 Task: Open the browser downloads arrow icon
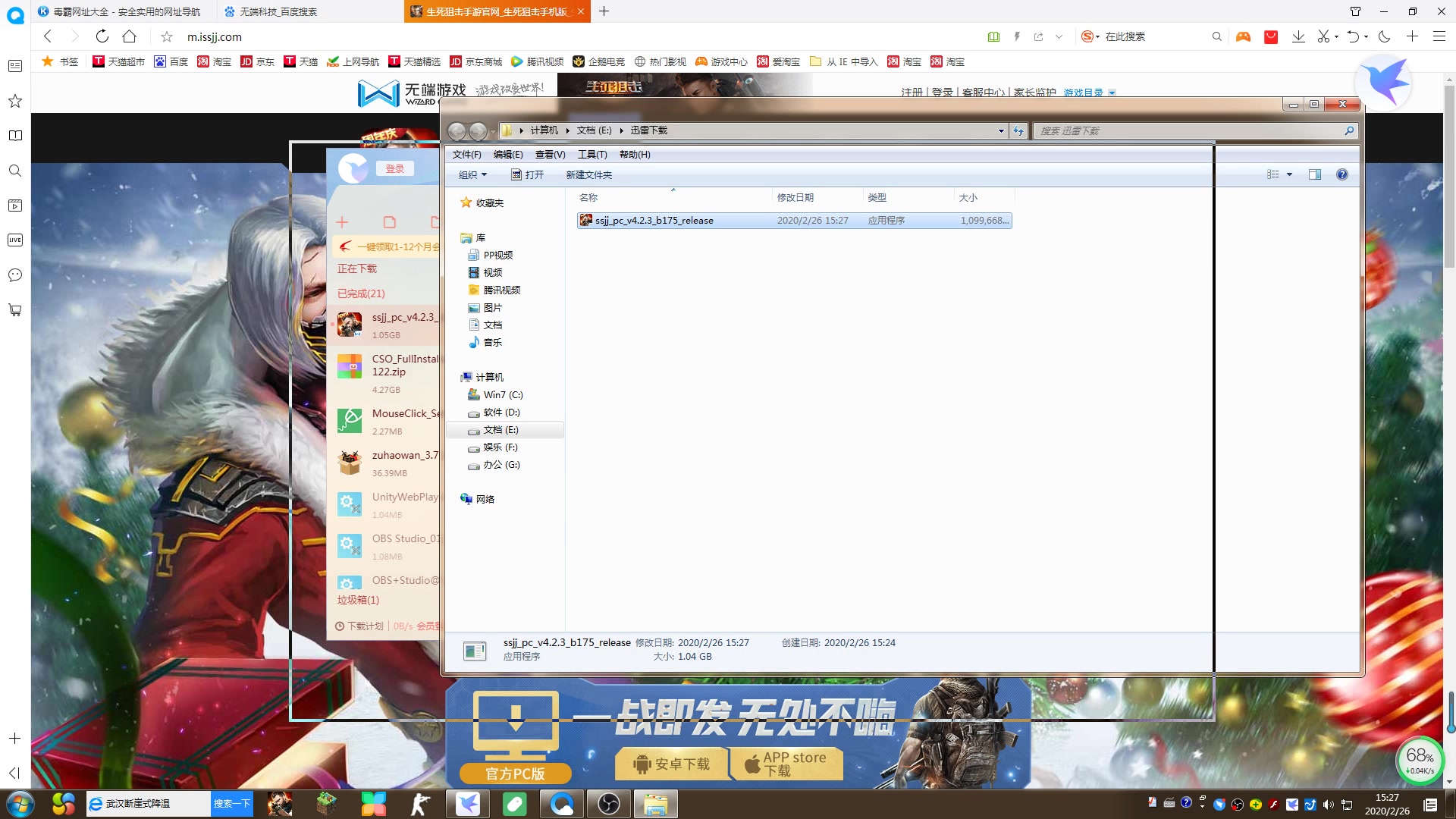1298,36
